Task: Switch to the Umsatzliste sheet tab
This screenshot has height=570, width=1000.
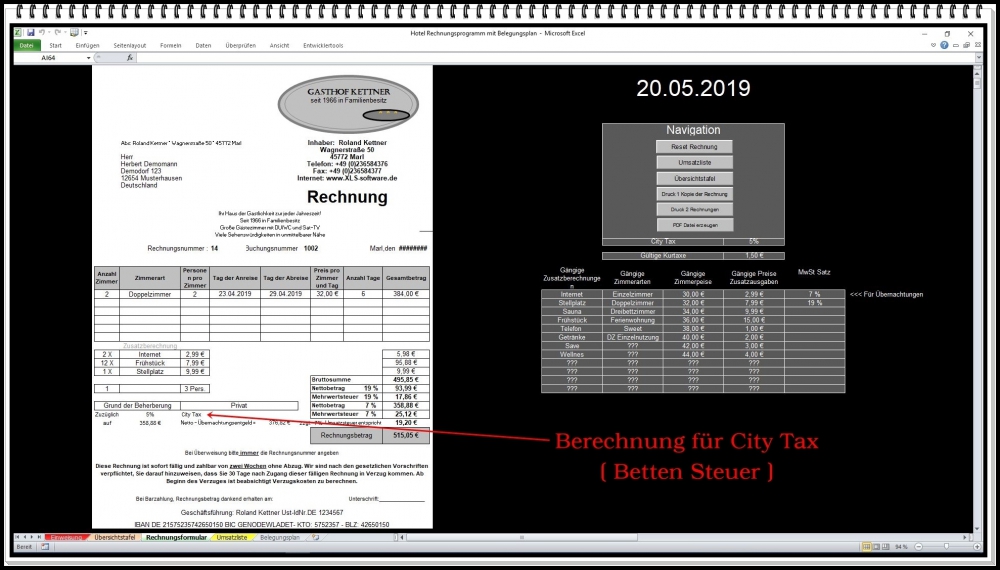Action: (232, 538)
